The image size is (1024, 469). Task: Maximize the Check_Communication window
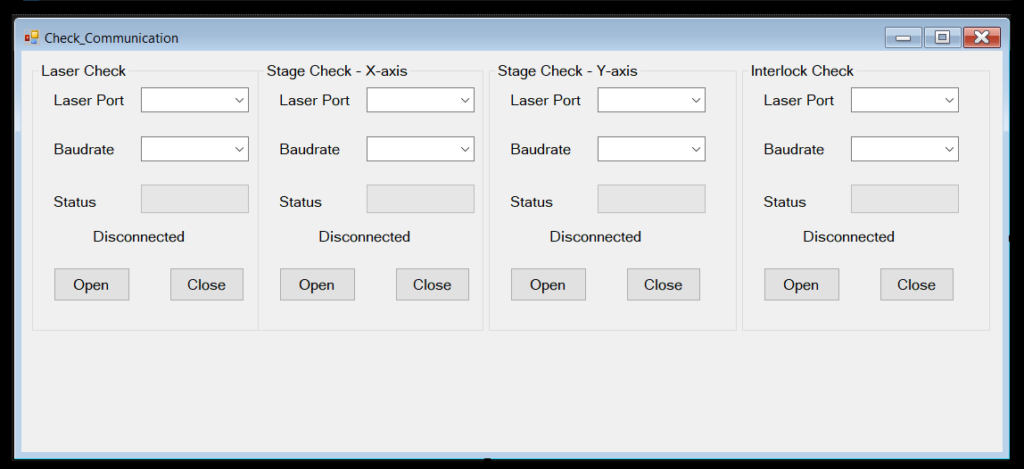tap(942, 38)
